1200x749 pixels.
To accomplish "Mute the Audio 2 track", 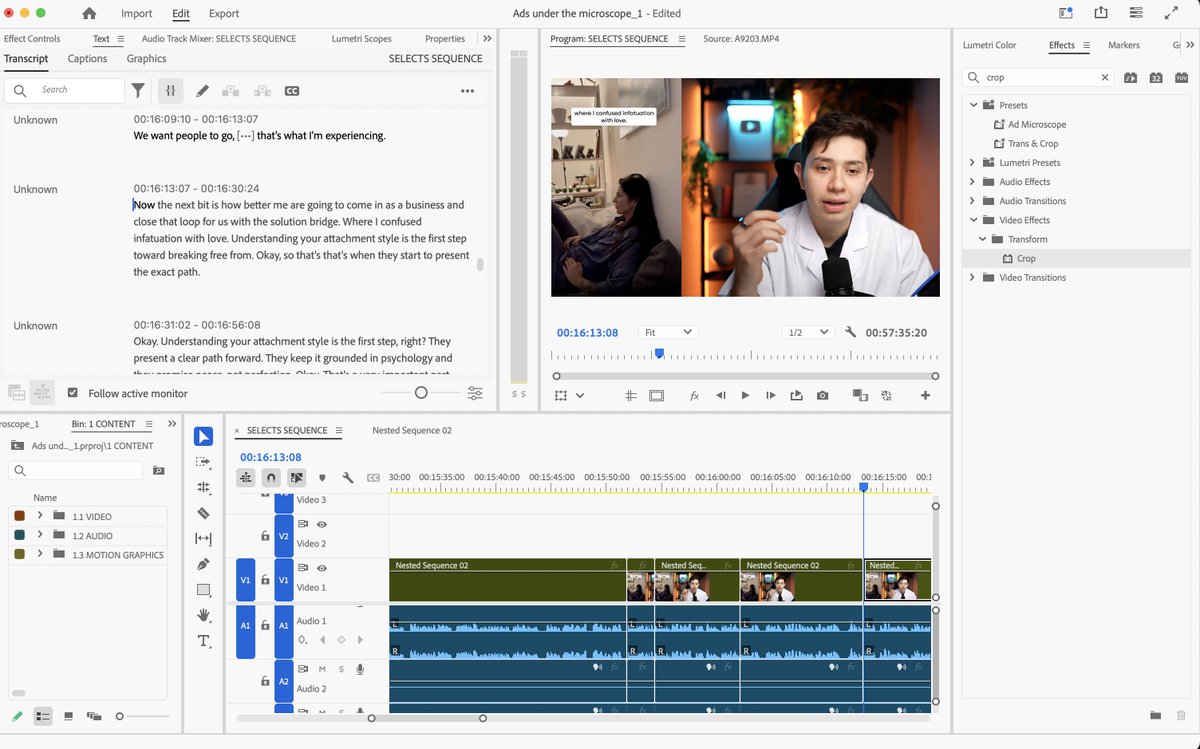I will point(322,669).
